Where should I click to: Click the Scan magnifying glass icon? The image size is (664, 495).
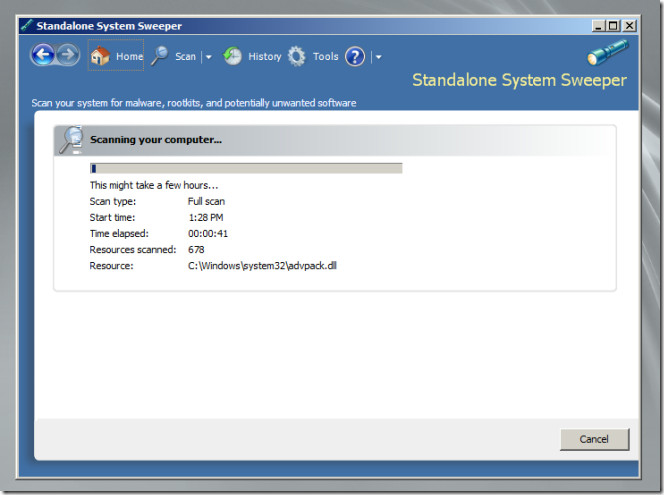pos(160,56)
